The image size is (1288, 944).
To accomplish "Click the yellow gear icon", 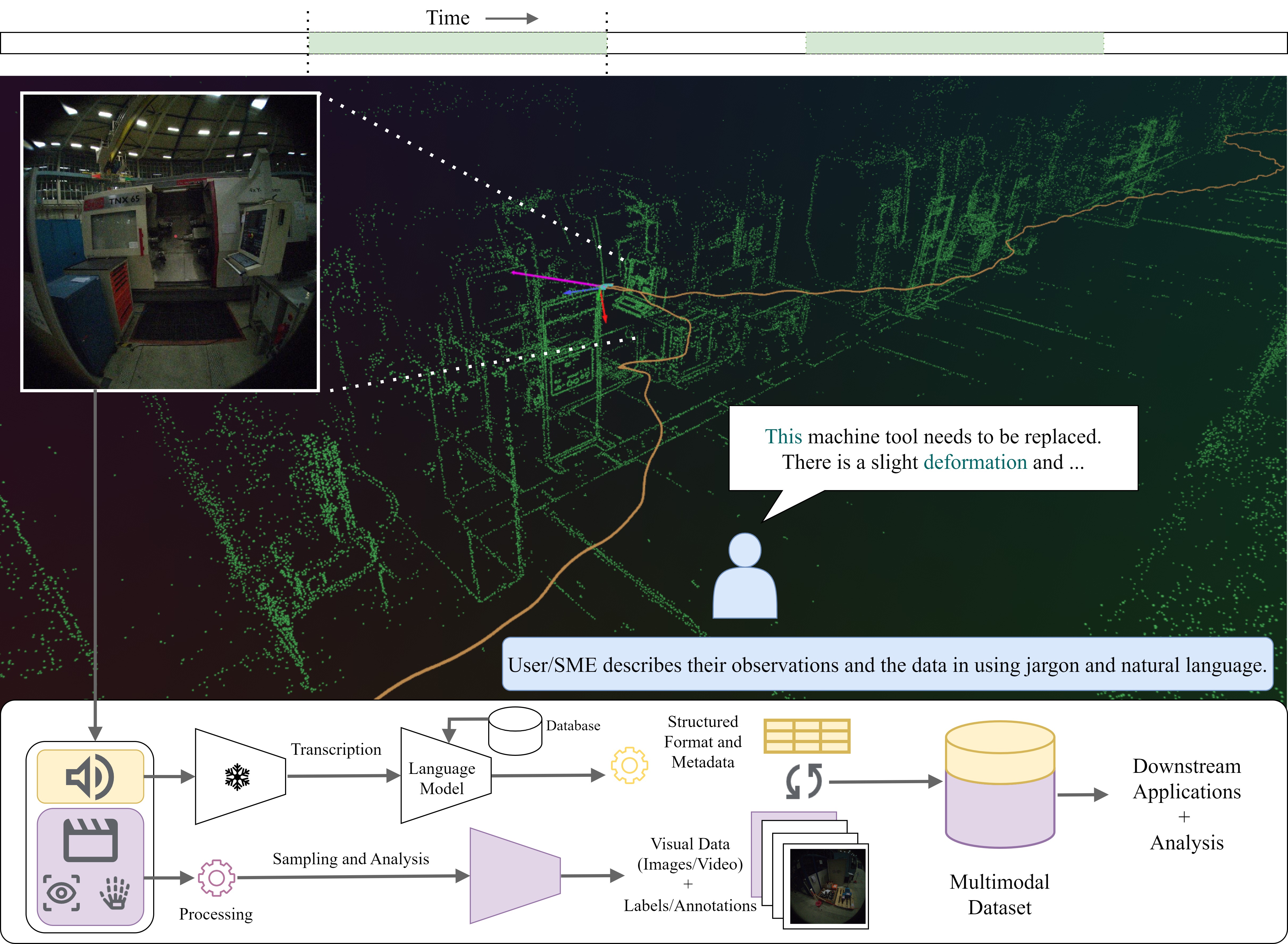I will coord(629,765).
